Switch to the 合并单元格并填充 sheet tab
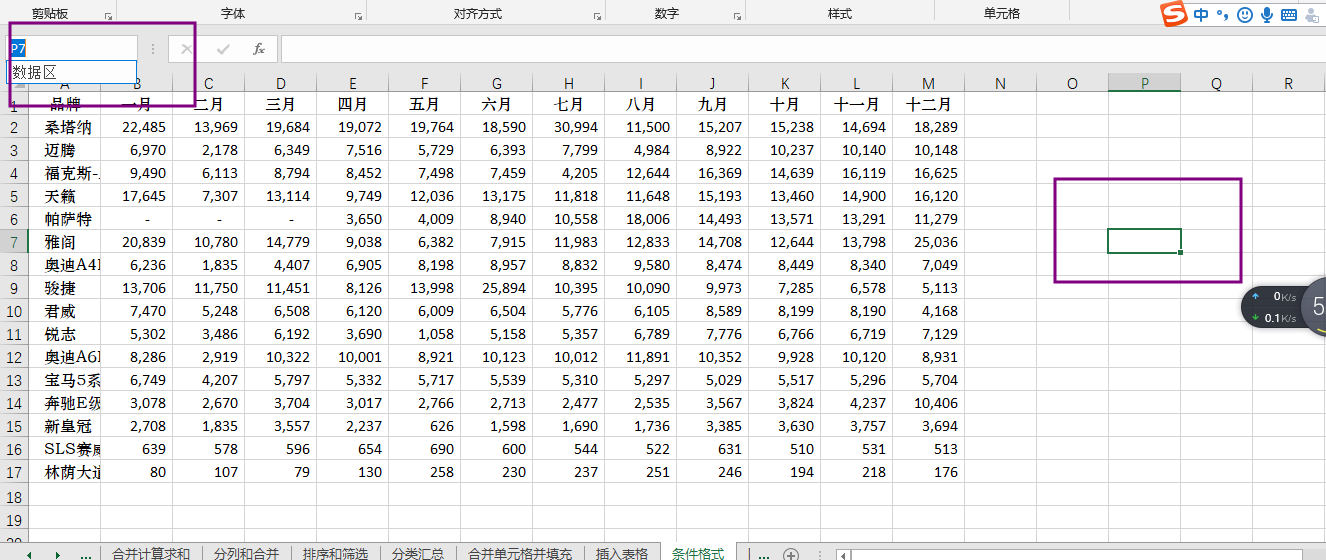This screenshot has height=560, width=1326. (x=521, y=553)
